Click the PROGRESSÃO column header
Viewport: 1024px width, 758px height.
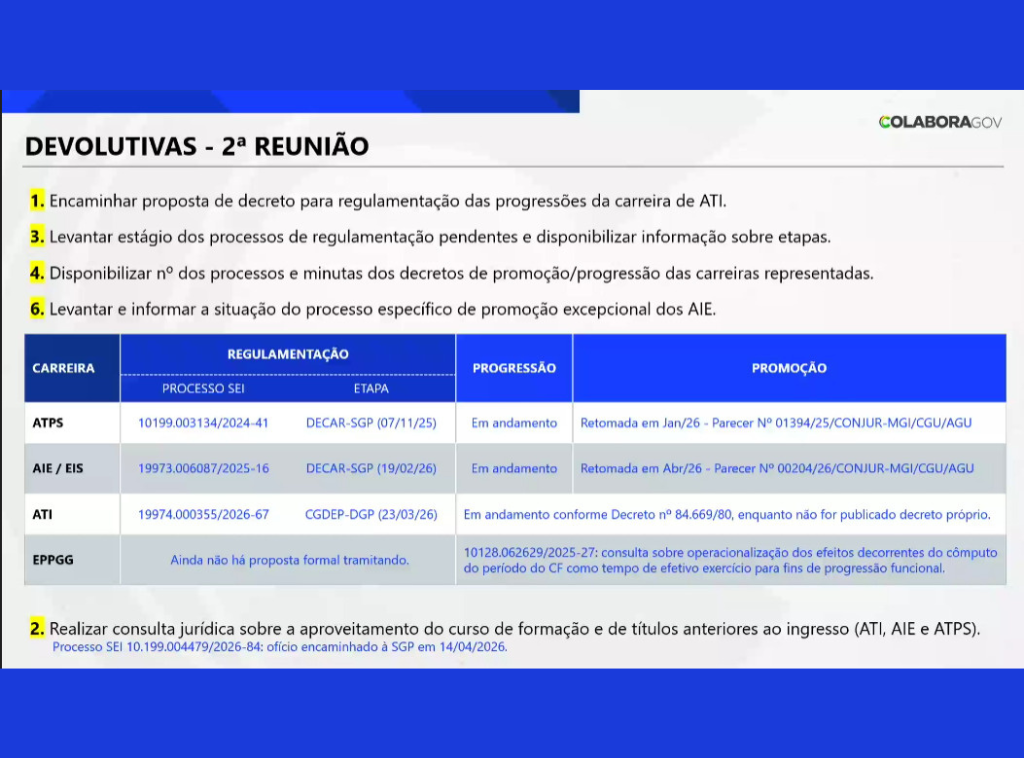pyautogui.click(x=514, y=368)
